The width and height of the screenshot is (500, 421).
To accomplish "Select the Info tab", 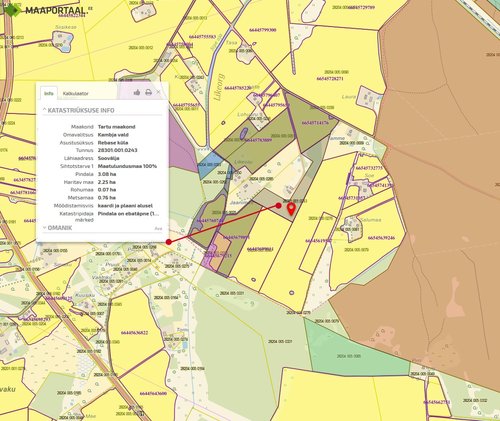I will 49,93.
